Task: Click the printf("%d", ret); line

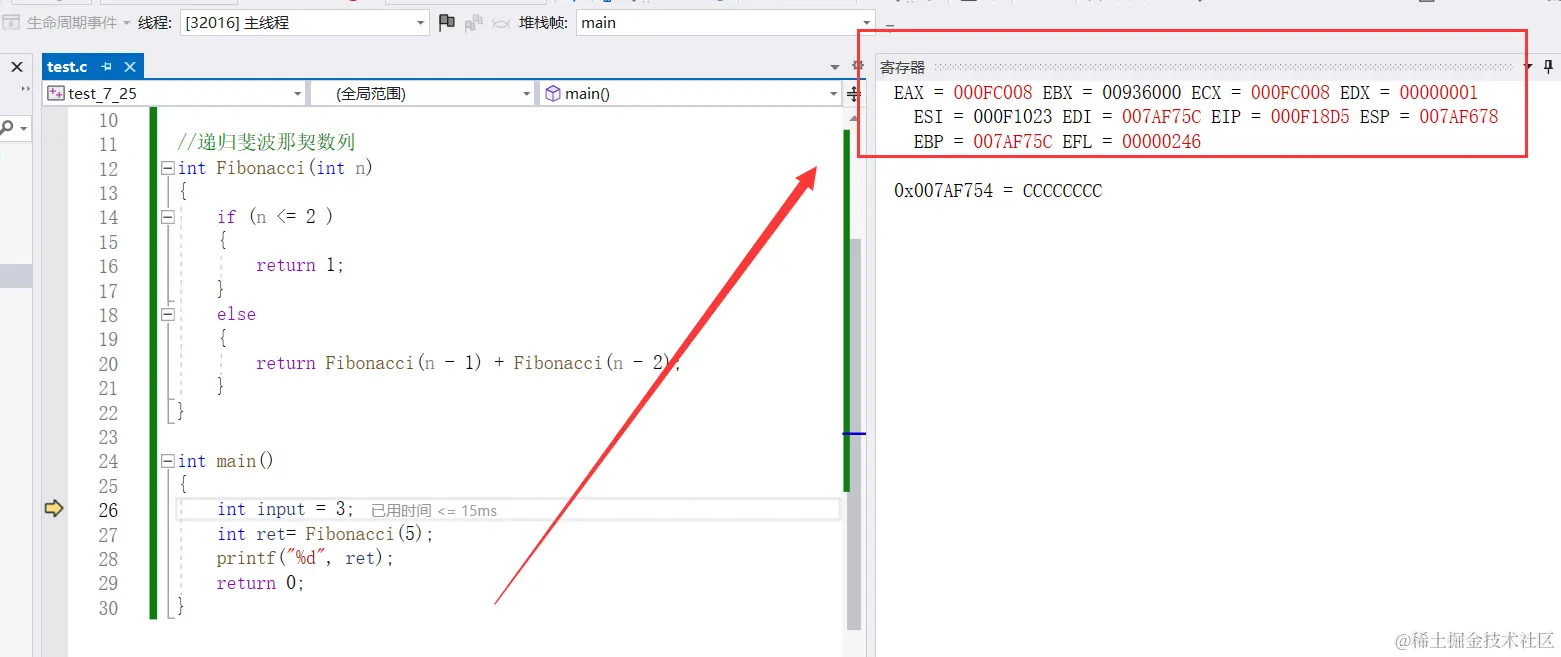Action: [x=305, y=558]
